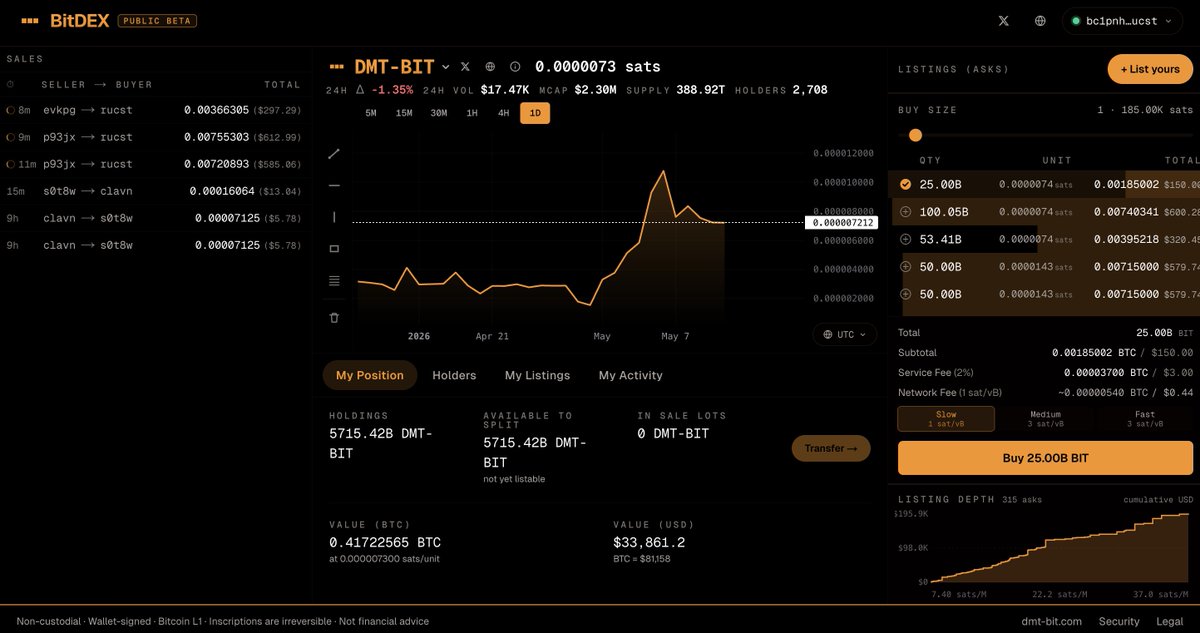Click holders count 2,708
1200x633 pixels.
[809, 90]
